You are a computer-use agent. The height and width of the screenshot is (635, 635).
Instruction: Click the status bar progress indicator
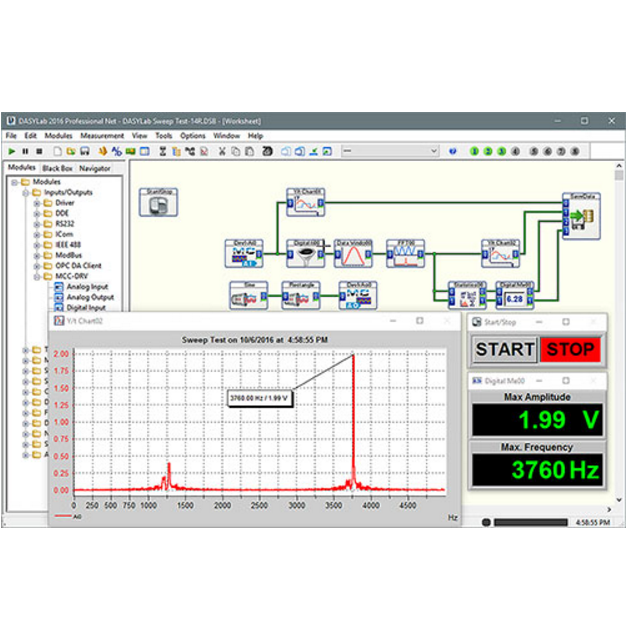tap(531, 522)
